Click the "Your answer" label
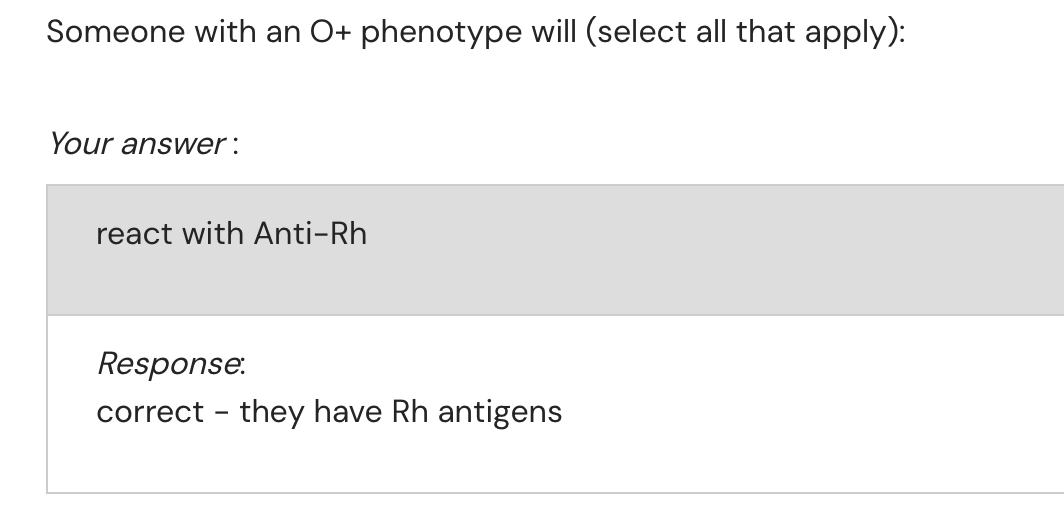 (137, 144)
